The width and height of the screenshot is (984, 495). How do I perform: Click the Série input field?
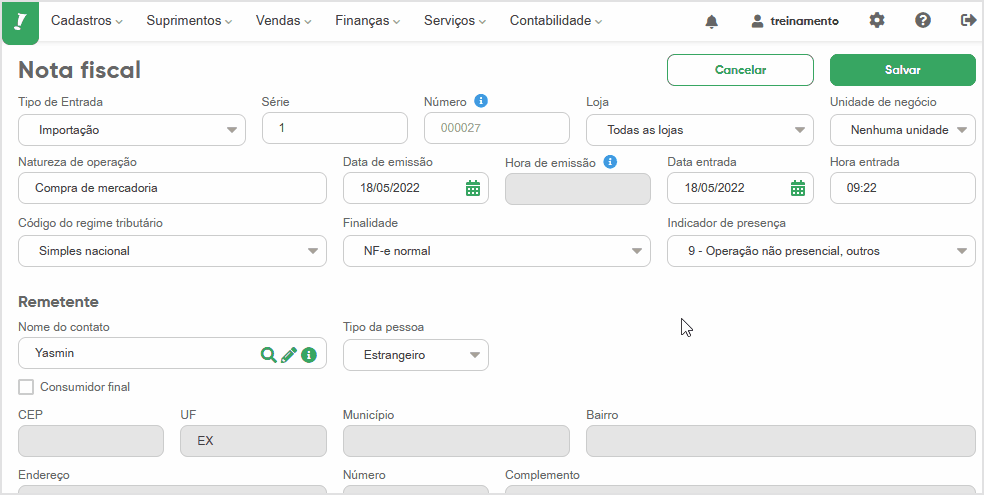[x=335, y=128]
